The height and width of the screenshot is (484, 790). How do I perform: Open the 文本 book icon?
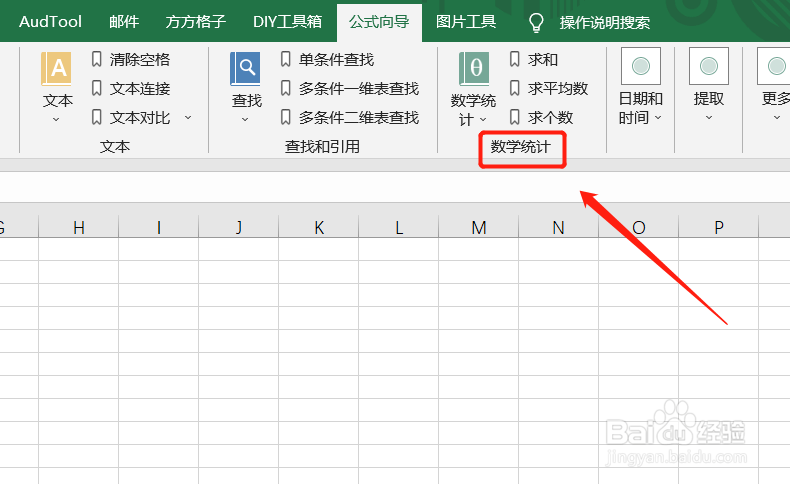[56, 68]
